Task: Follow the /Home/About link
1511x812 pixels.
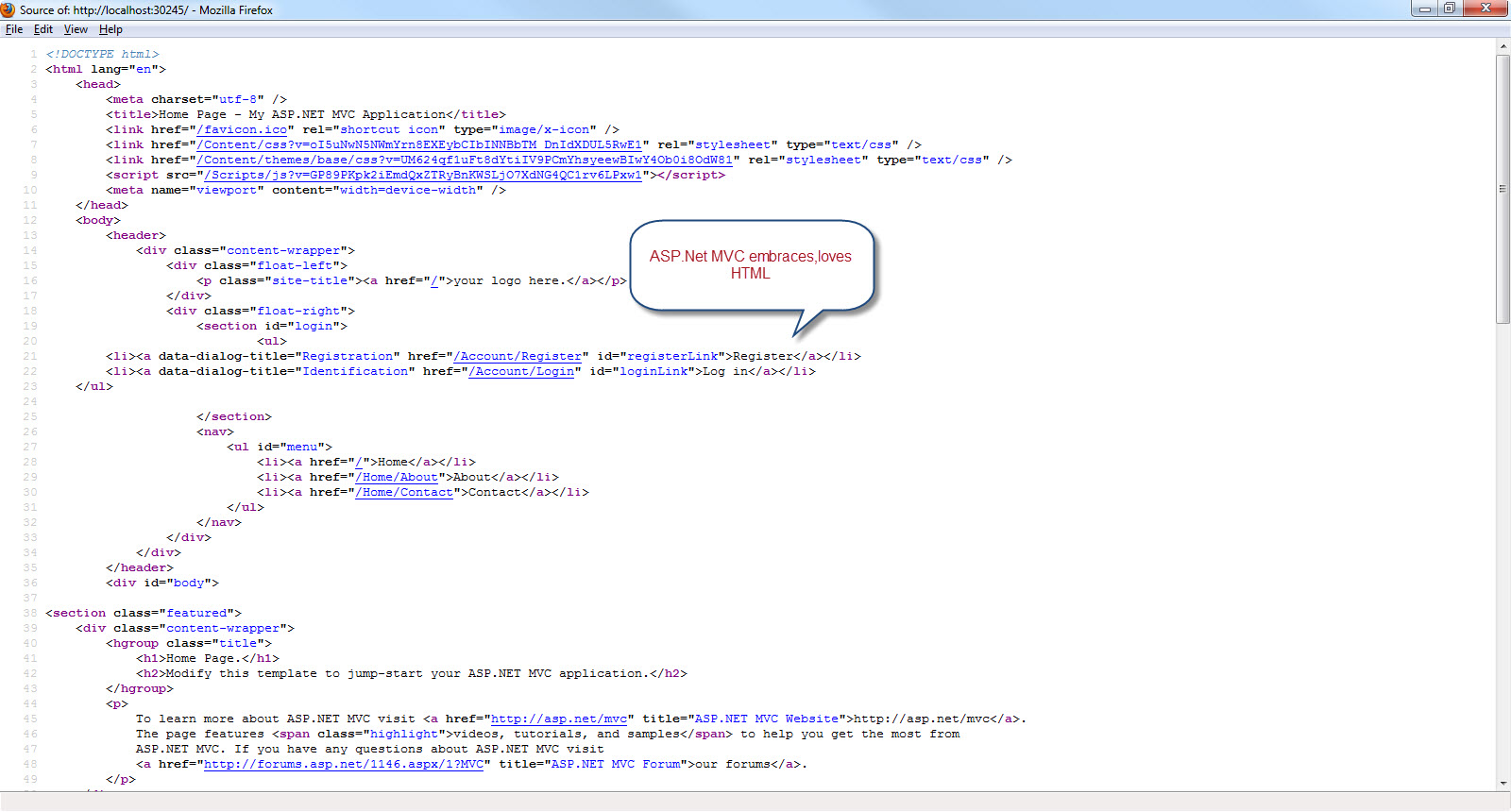Action: [397, 477]
